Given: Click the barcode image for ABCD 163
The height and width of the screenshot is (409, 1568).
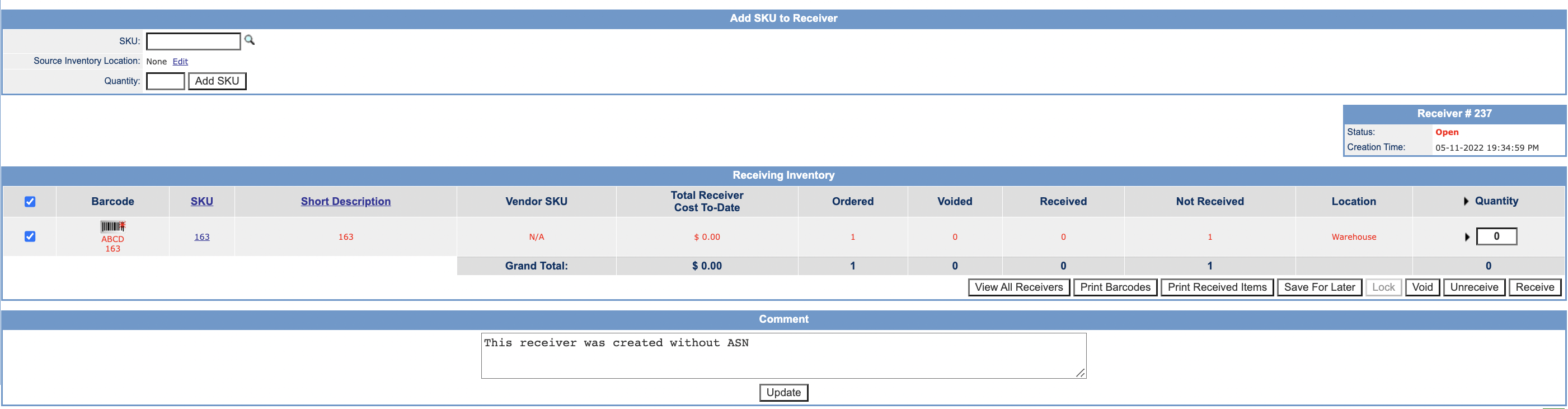Looking at the screenshot, I should pos(112,227).
